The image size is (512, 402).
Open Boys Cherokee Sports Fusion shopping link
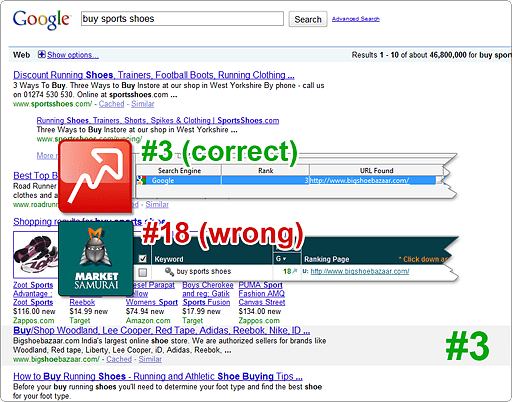tap(208, 294)
